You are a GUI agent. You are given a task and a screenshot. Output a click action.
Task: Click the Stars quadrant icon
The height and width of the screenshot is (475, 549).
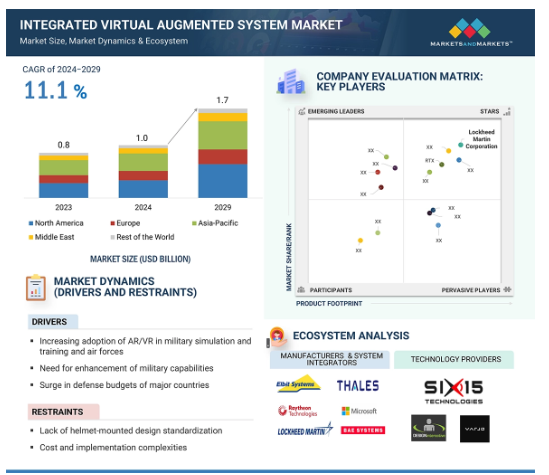(507, 111)
